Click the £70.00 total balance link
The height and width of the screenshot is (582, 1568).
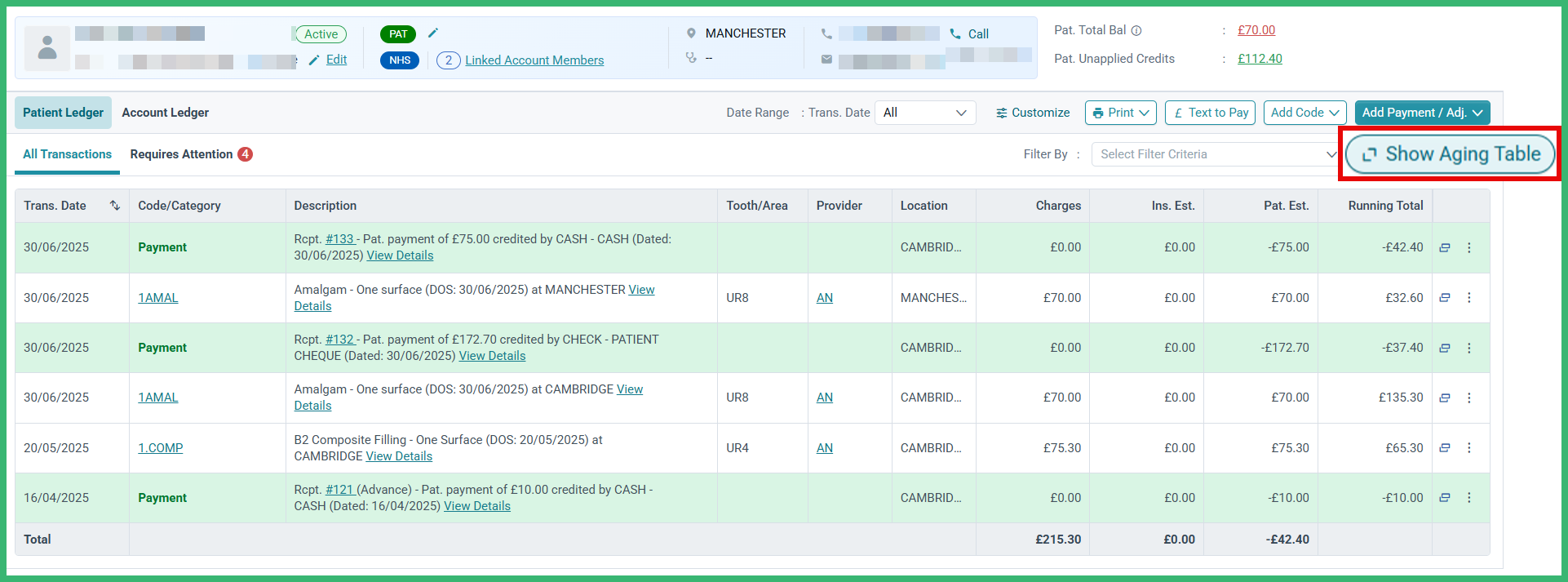pyautogui.click(x=1256, y=30)
